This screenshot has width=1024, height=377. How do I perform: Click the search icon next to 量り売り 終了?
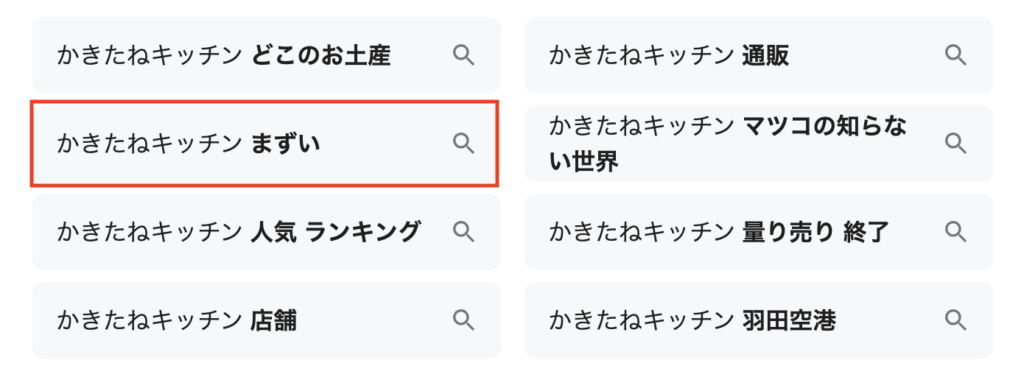point(956,231)
